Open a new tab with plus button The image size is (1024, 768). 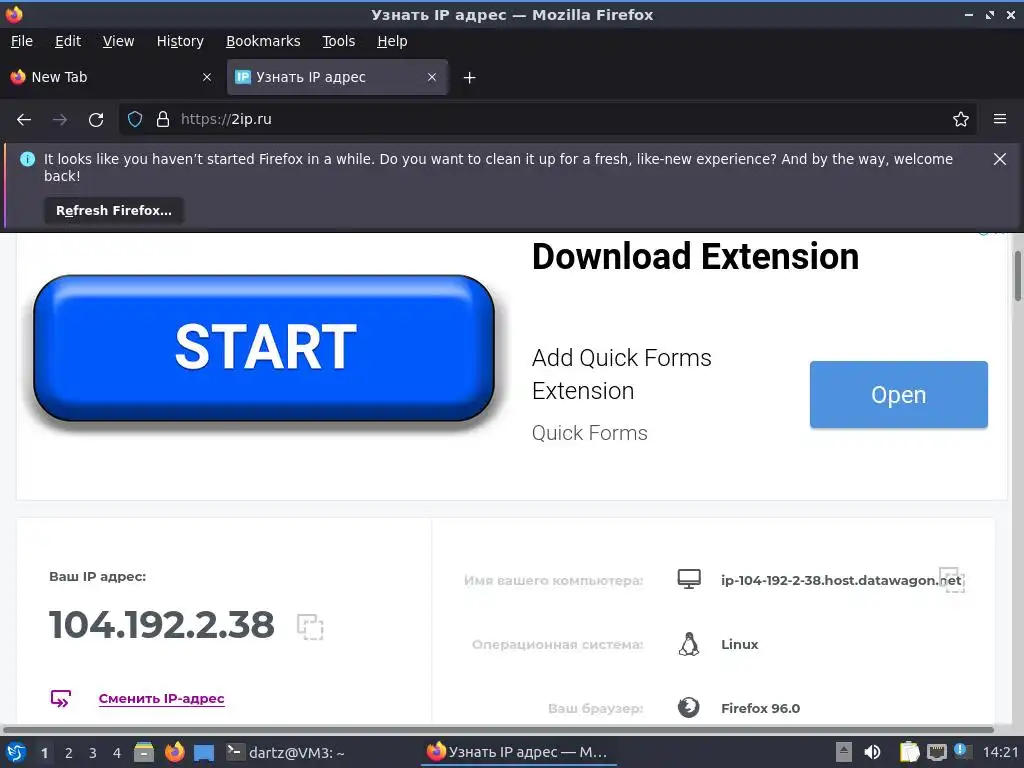pos(469,78)
